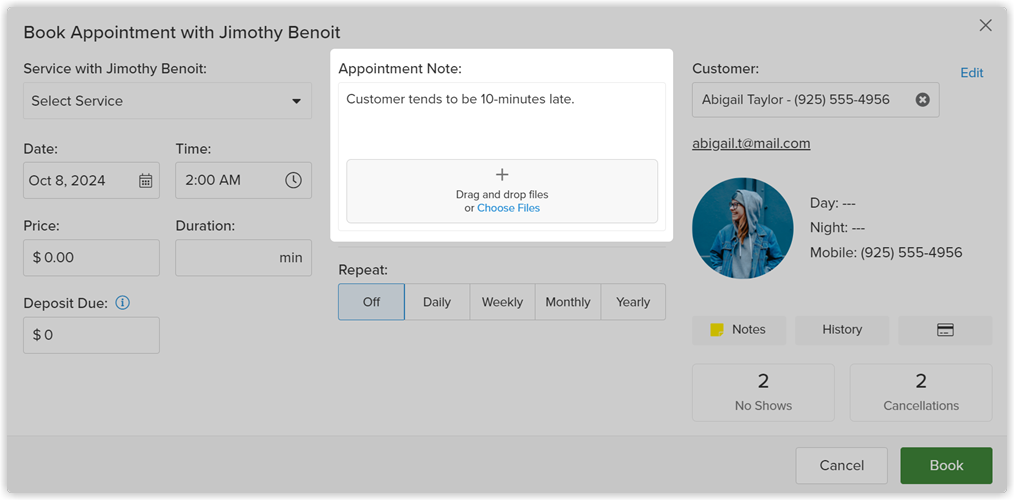The height and width of the screenshot is (501, 1015).
Task: Set Repeat to Yearly
Action: click(x=633, y=302)
